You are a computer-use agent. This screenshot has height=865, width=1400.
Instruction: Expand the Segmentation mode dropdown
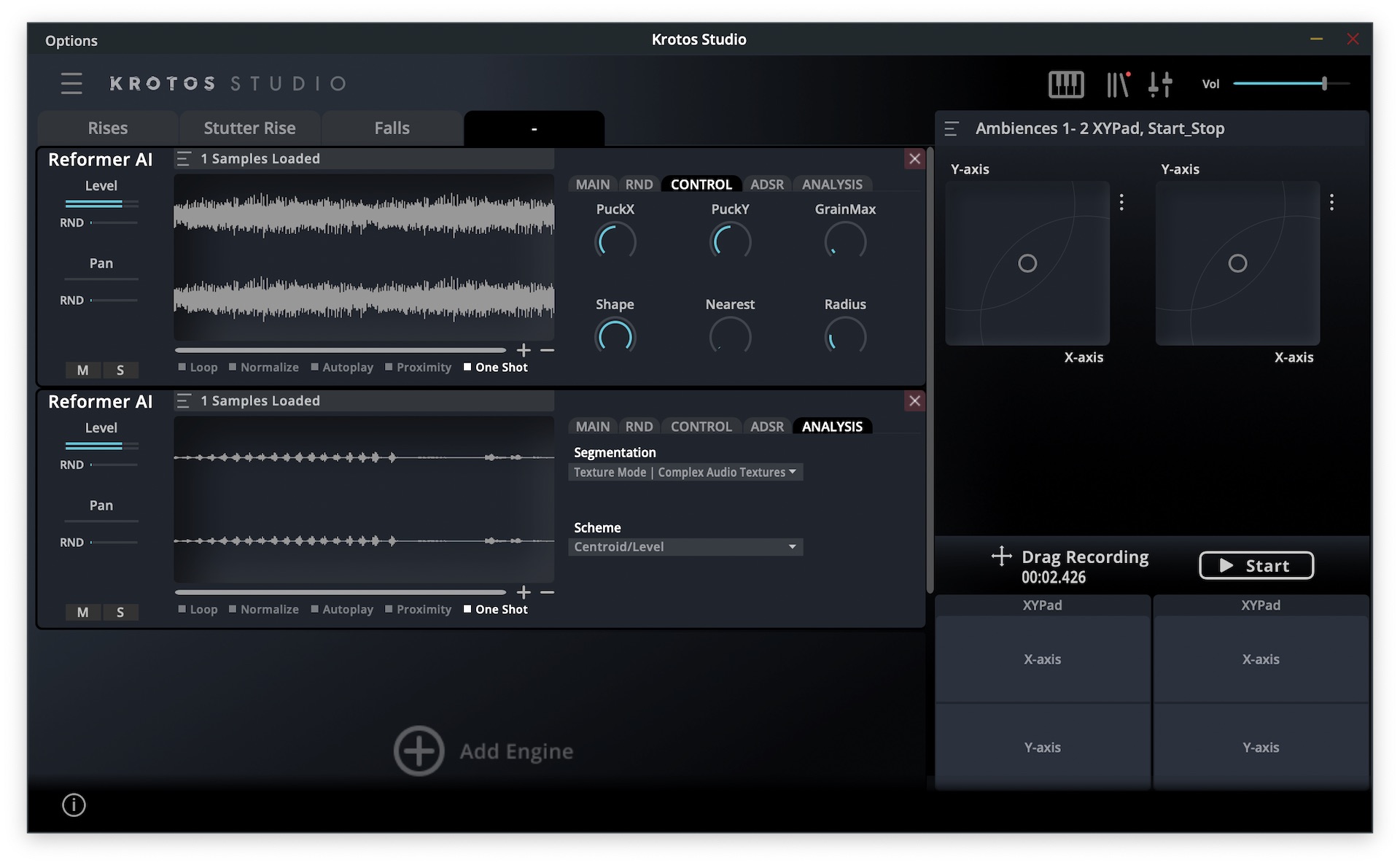click(685, 472)
